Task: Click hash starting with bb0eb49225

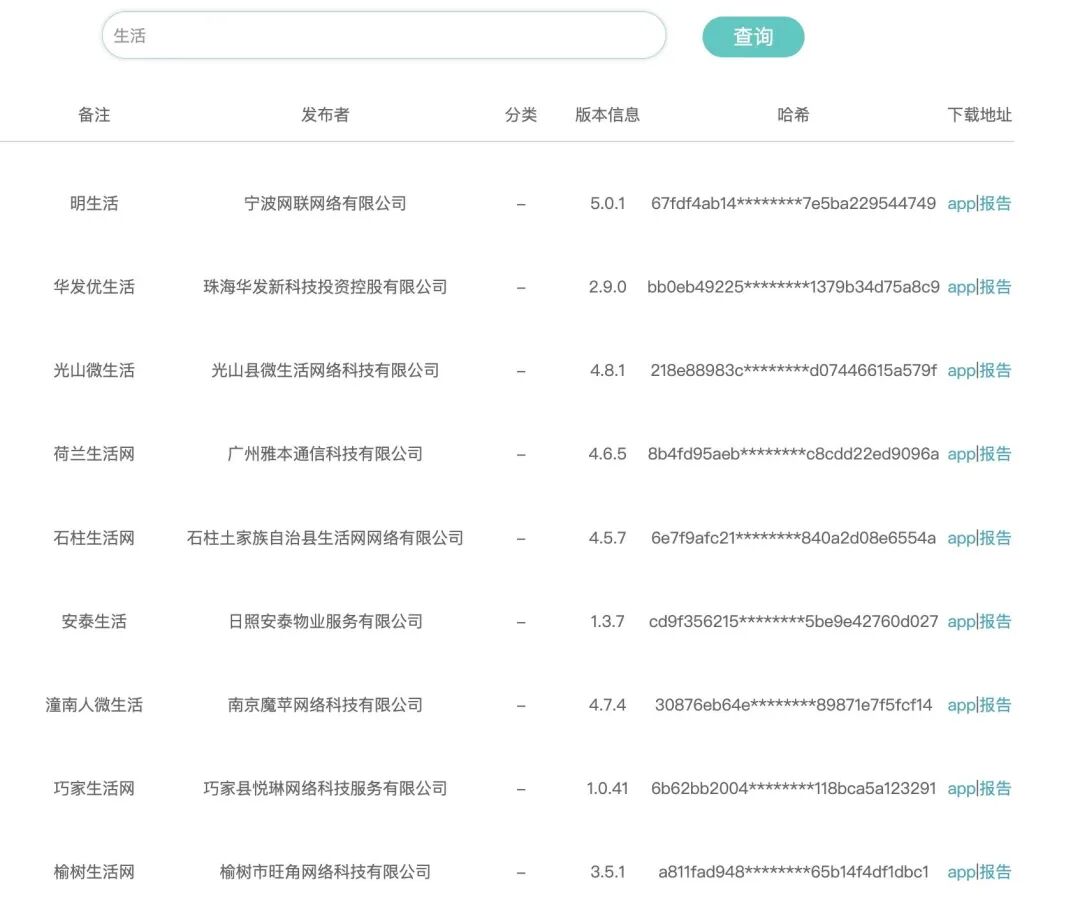Action: 793,287
